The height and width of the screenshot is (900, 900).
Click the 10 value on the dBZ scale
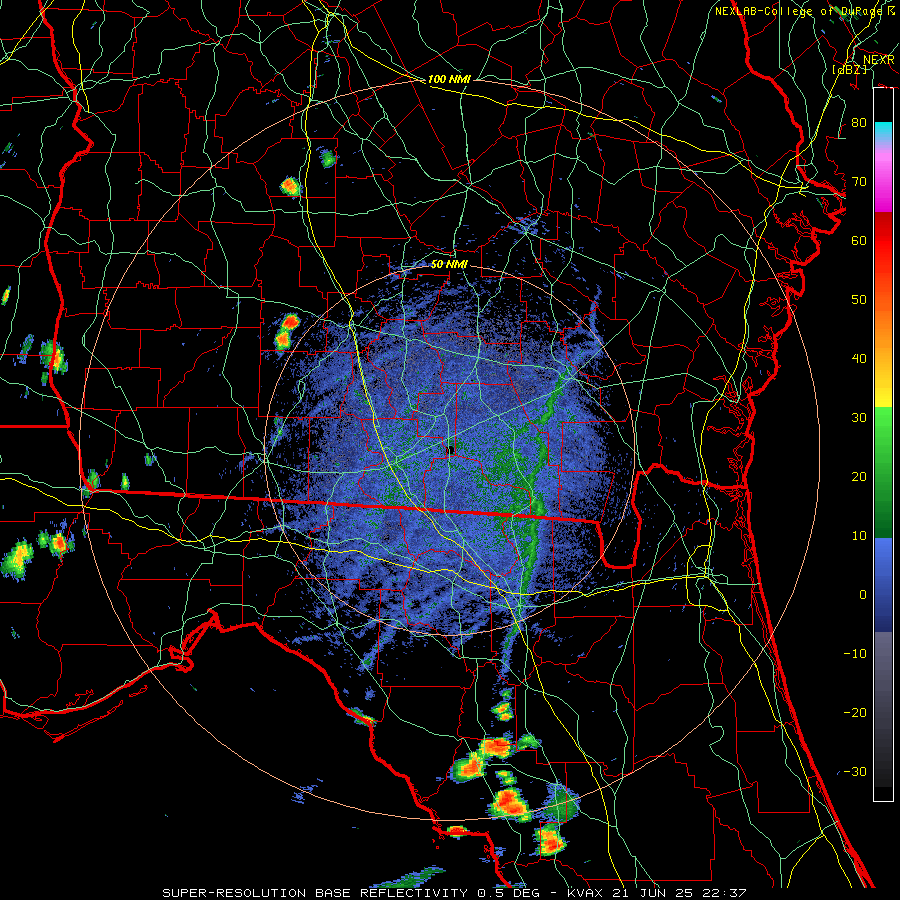coord(859,536)
